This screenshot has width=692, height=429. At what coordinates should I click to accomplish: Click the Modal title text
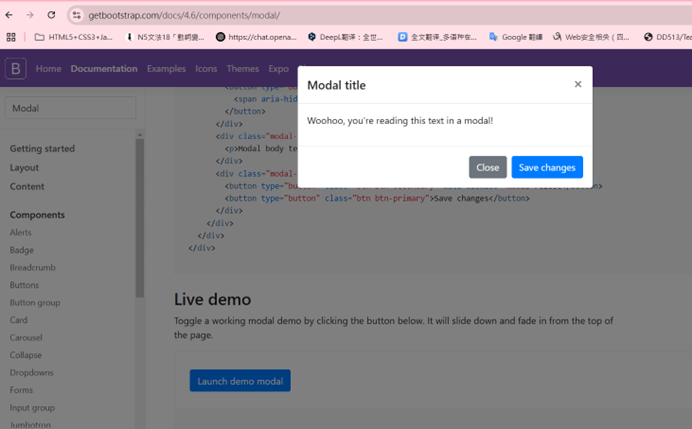pos(336,85)
